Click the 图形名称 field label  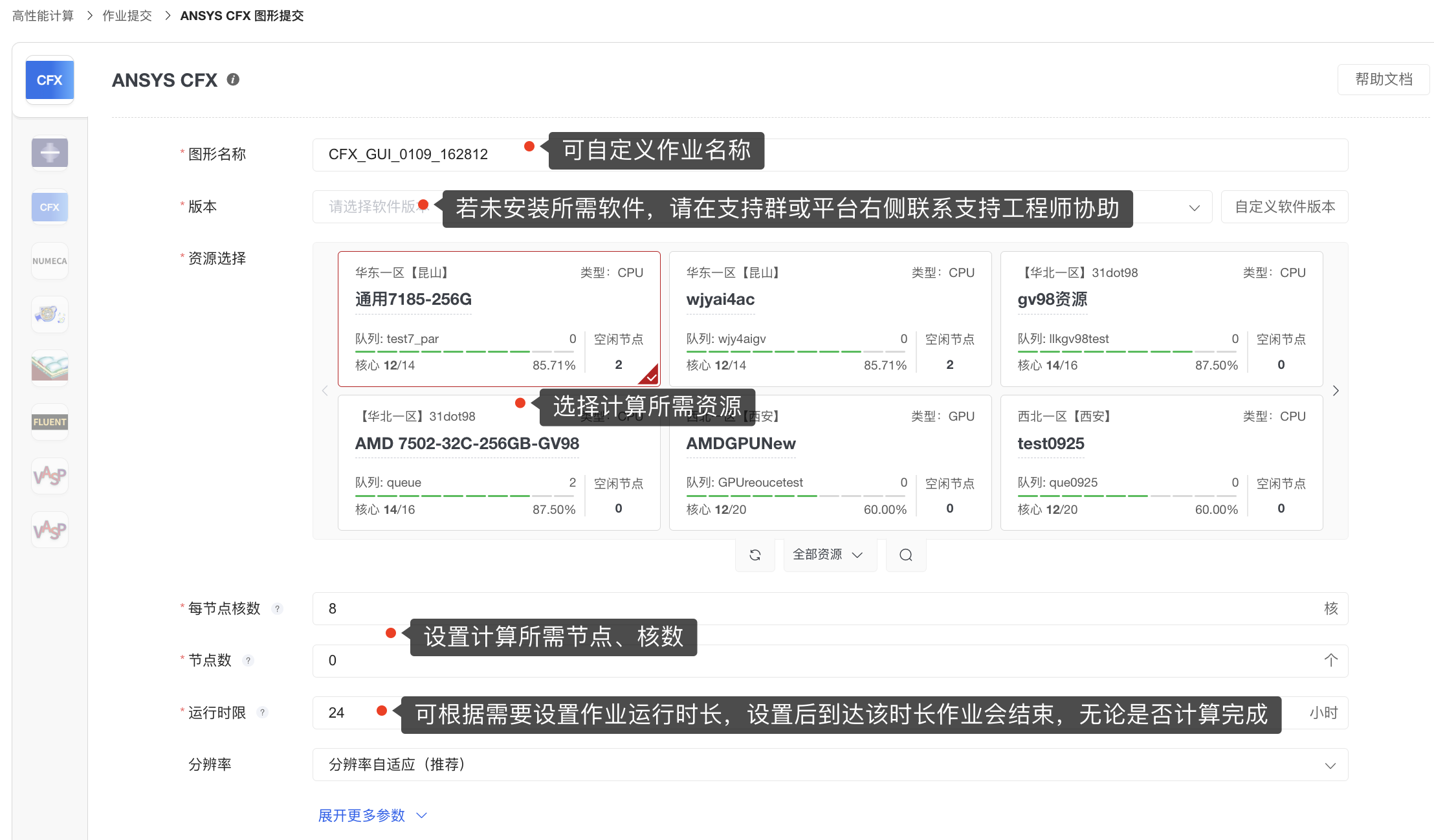coord(217,154)
